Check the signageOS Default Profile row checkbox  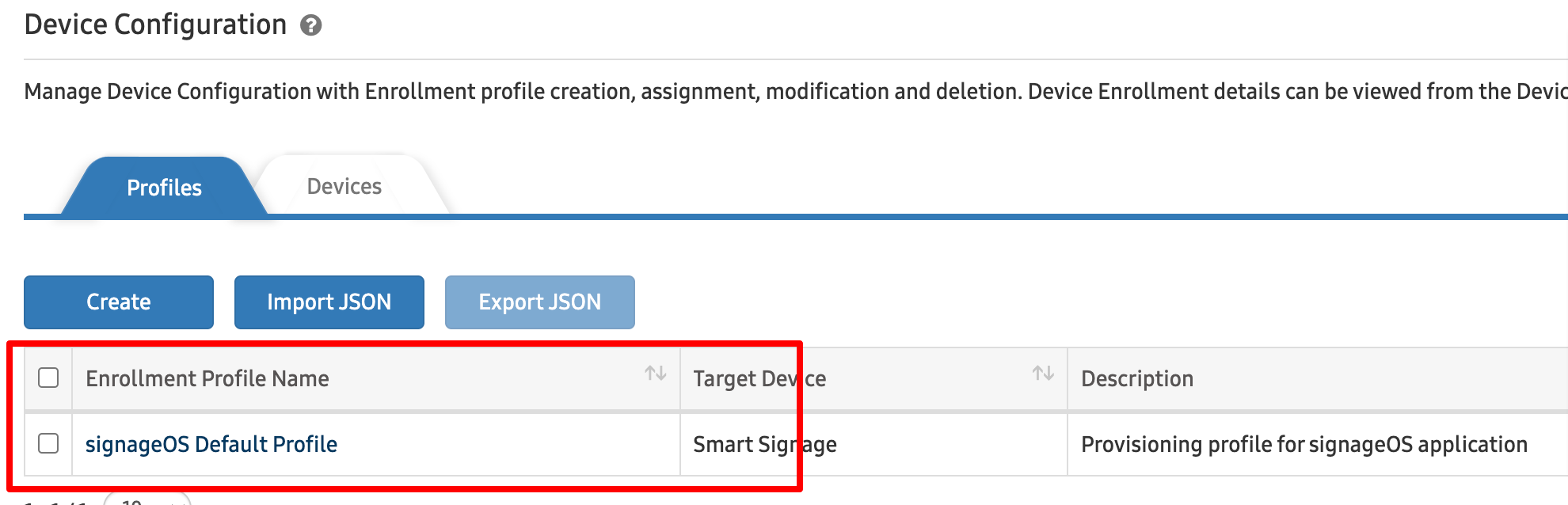48,443
